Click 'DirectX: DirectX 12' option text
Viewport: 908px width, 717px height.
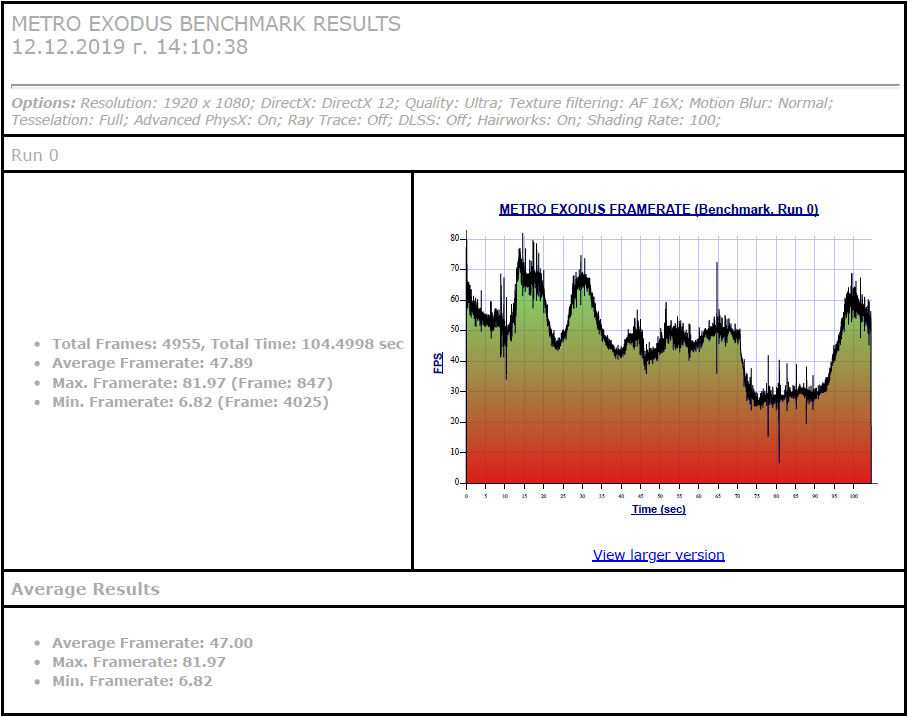tap(327, 103)
